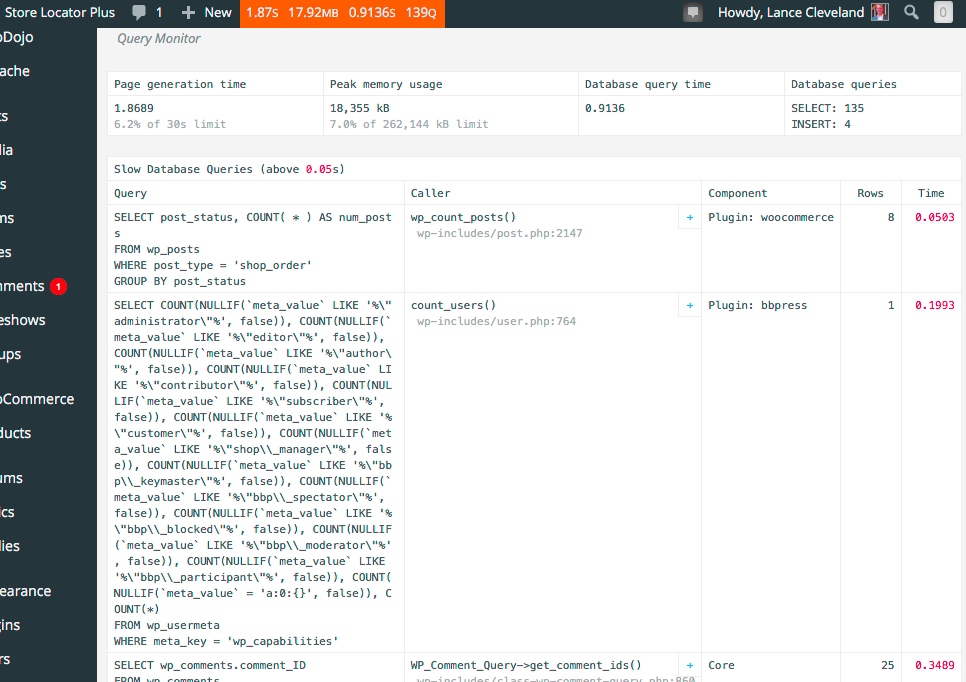Click the speech bubble icon near Howdy
This screenshot has height=682, width=966.
pos(694,13)
